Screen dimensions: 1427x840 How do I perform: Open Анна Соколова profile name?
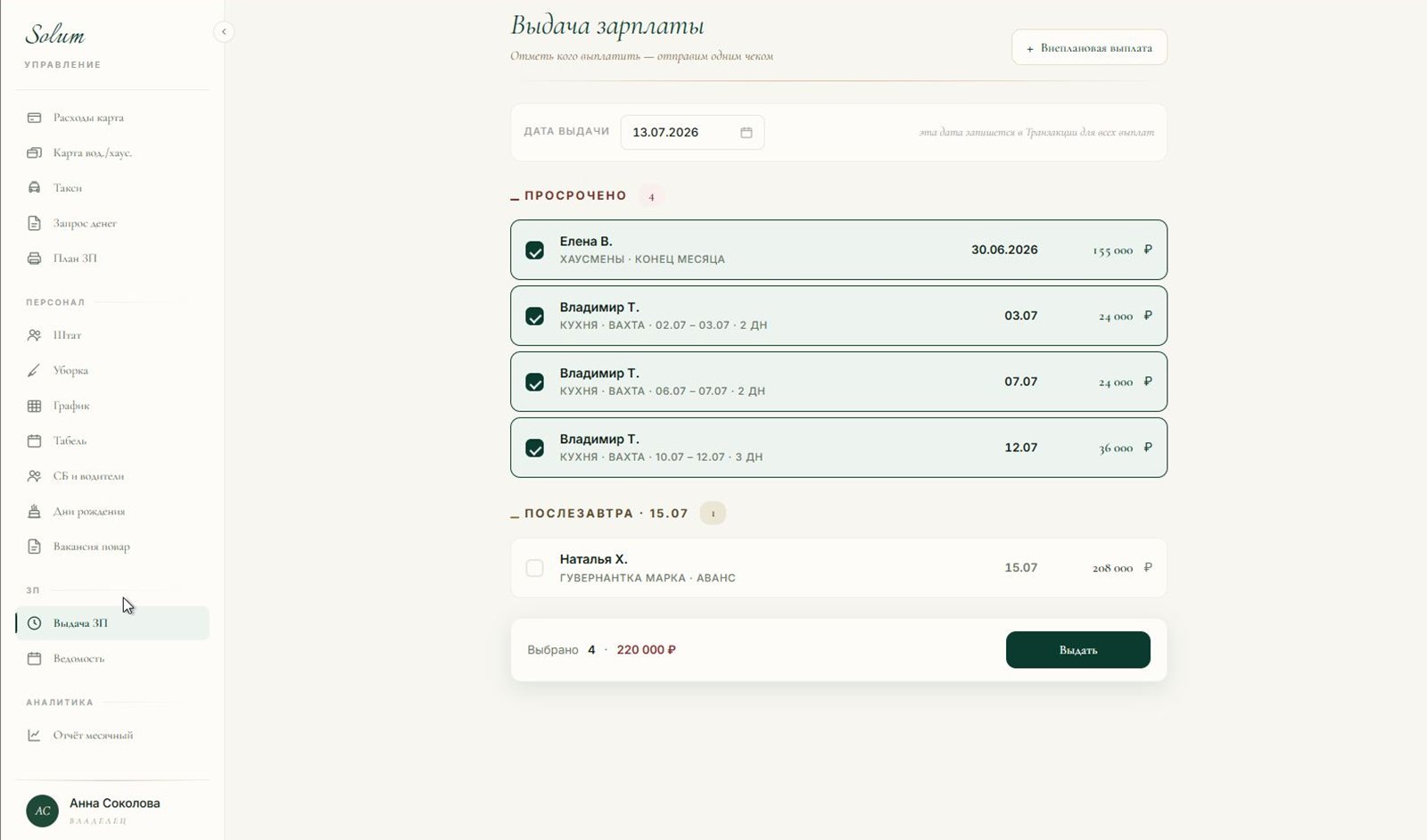(115, 803)
